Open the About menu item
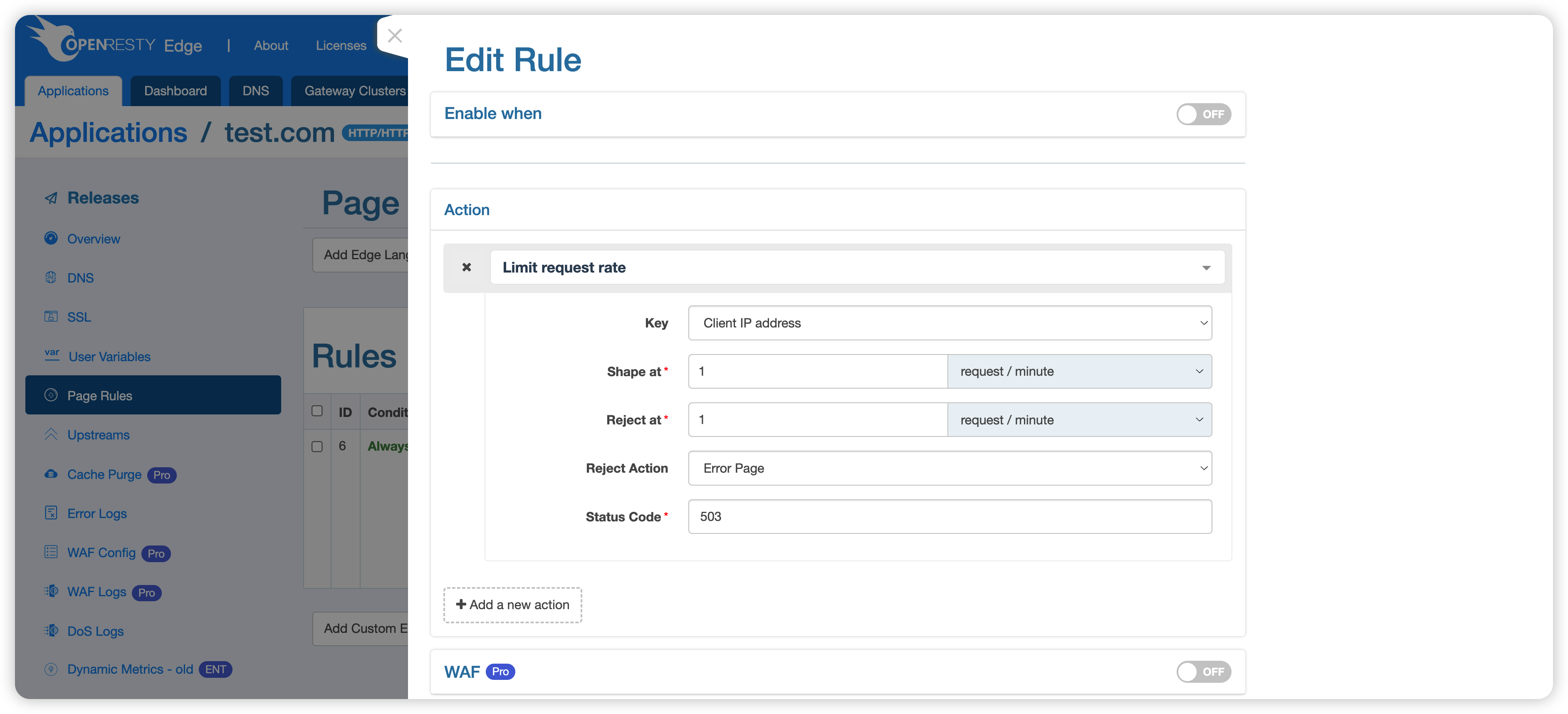The image size is (1568, 714). coord(271,46)
